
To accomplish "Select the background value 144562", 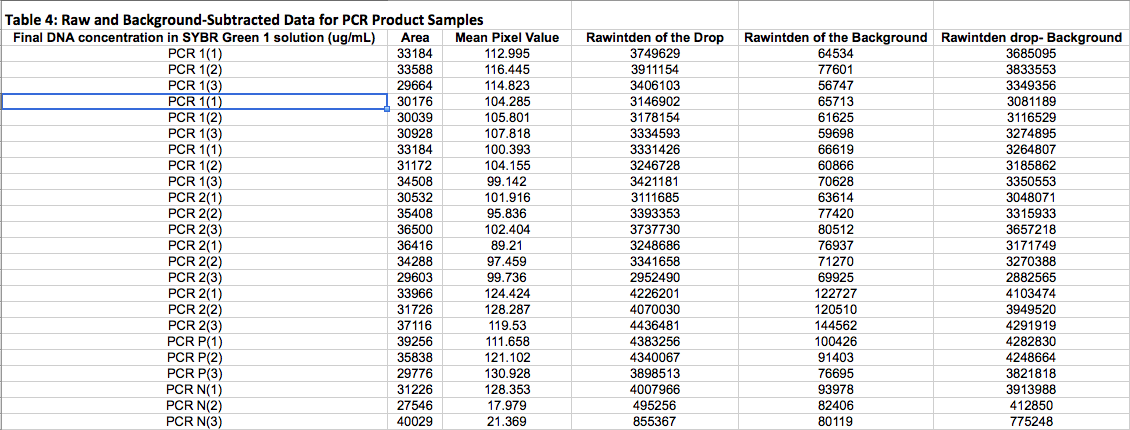I will click(x=835, y=325).
